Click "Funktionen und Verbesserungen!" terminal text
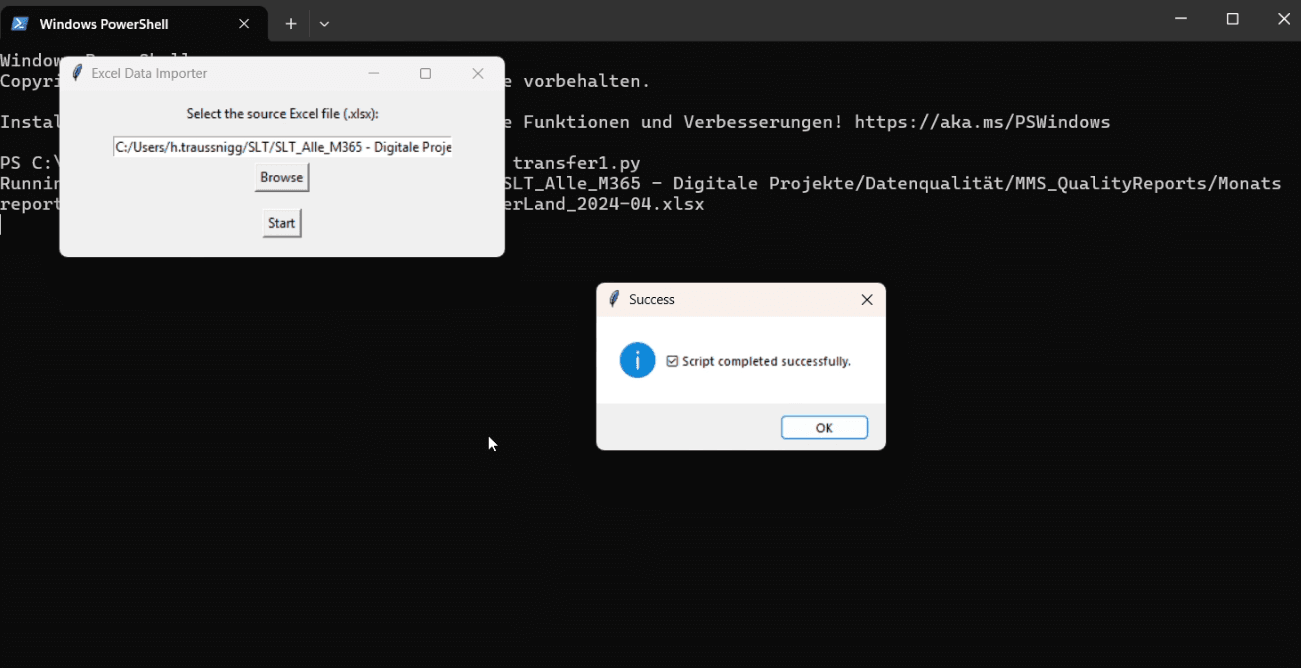The width and height of the screenshot is (1301, 668). (684, 122)
